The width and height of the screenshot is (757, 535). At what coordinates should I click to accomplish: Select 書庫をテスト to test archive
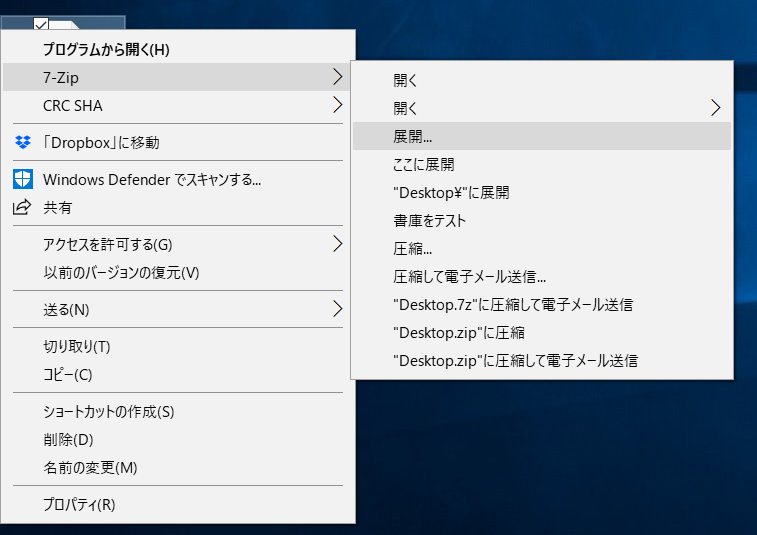click(x=542, y=220)
